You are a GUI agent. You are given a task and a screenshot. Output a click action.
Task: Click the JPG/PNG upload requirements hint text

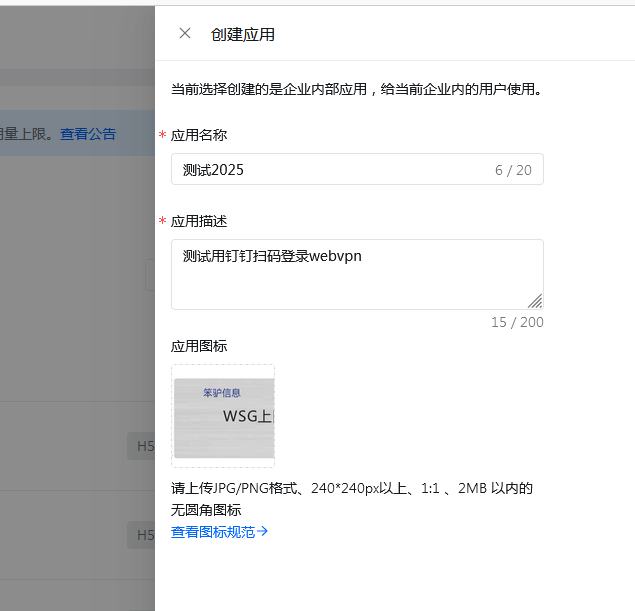click(351, 489)
